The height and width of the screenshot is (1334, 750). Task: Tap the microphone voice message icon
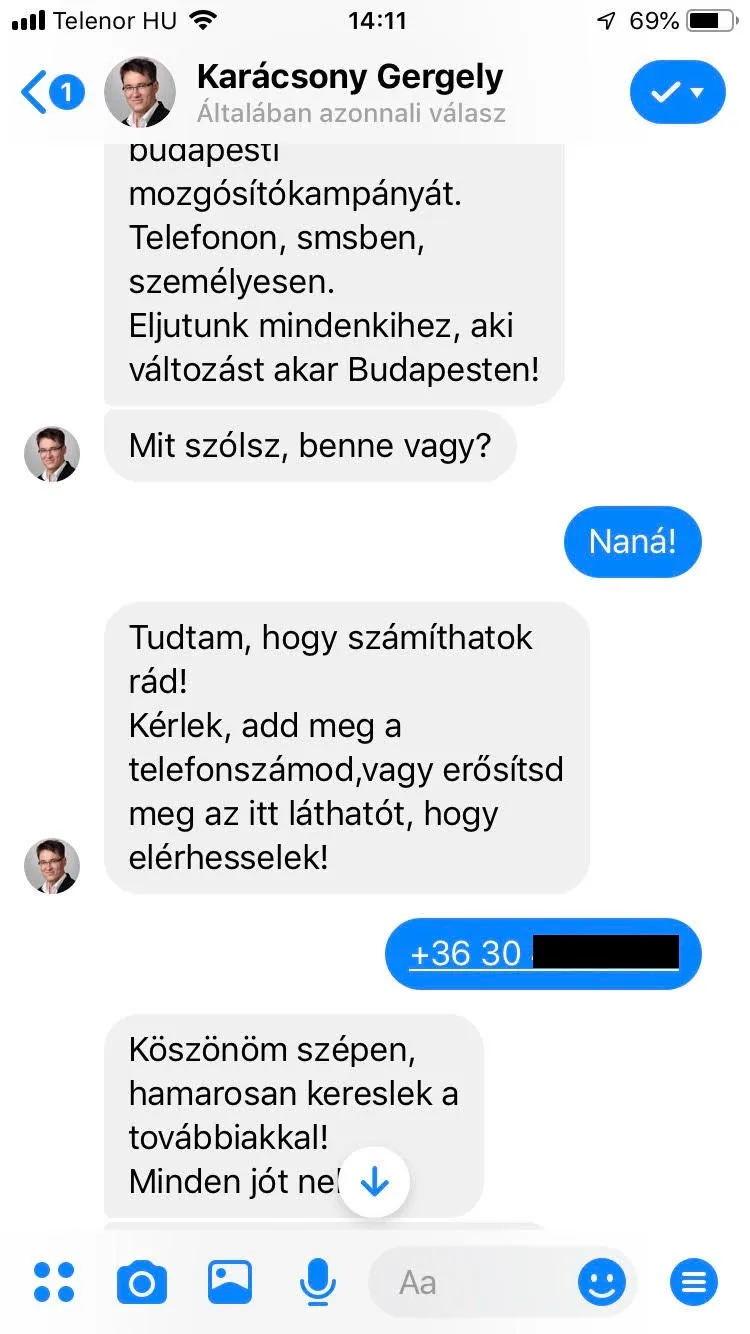tap(318, 1282)
